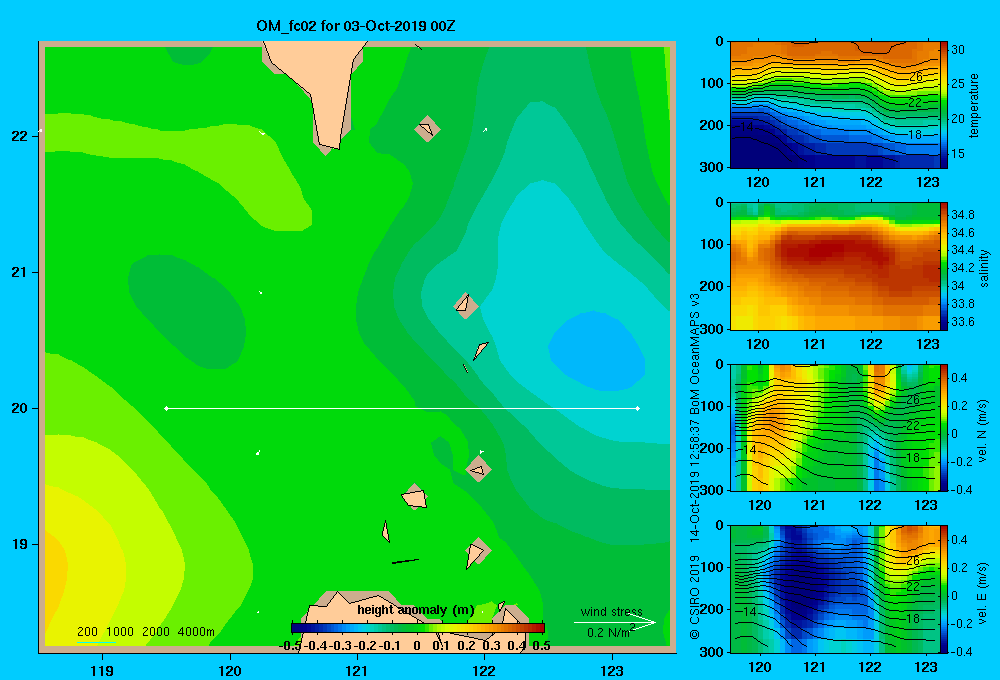The height and width of the screenshot is (680, 1000).
Task: Click the '30' tick on the temperature scale
Action: 958,50
